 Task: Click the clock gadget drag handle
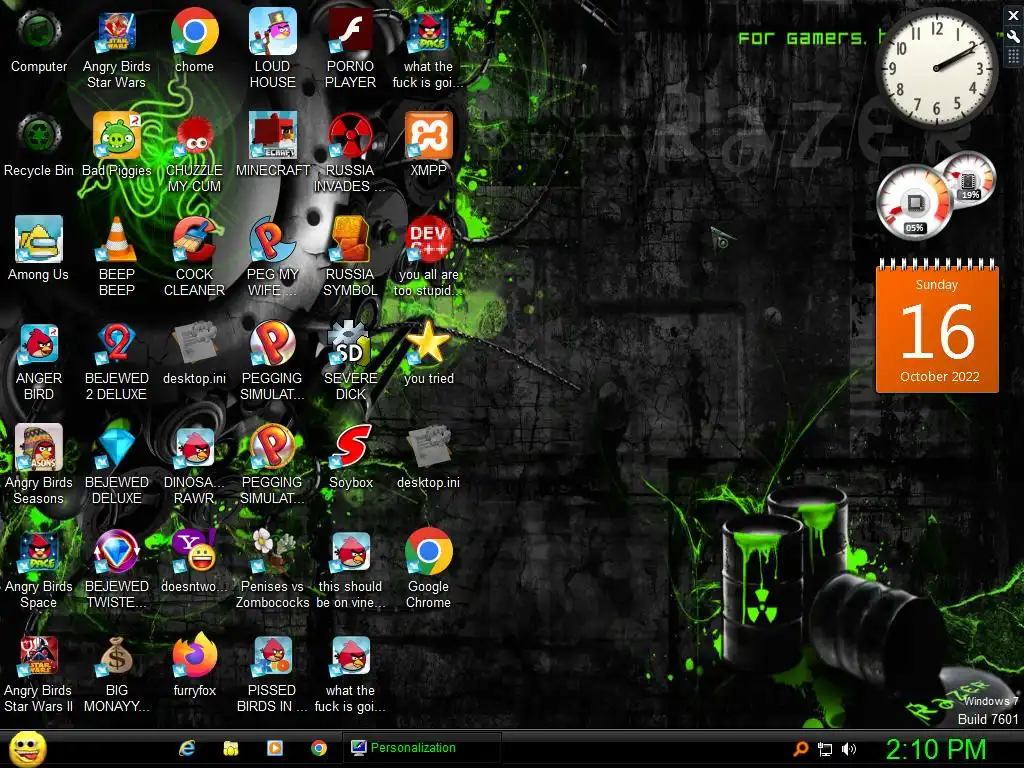click(x=1014, y=57)
